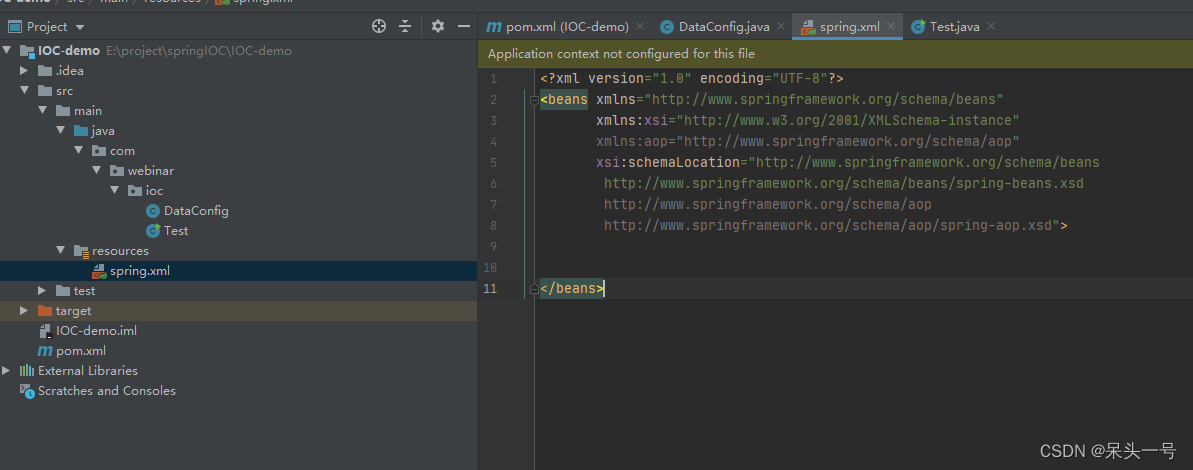The height and width of the screenshot is (470, 1193).
Task: Hide the Project tool window
Action: pyautogui.click(x=463, y=27)
